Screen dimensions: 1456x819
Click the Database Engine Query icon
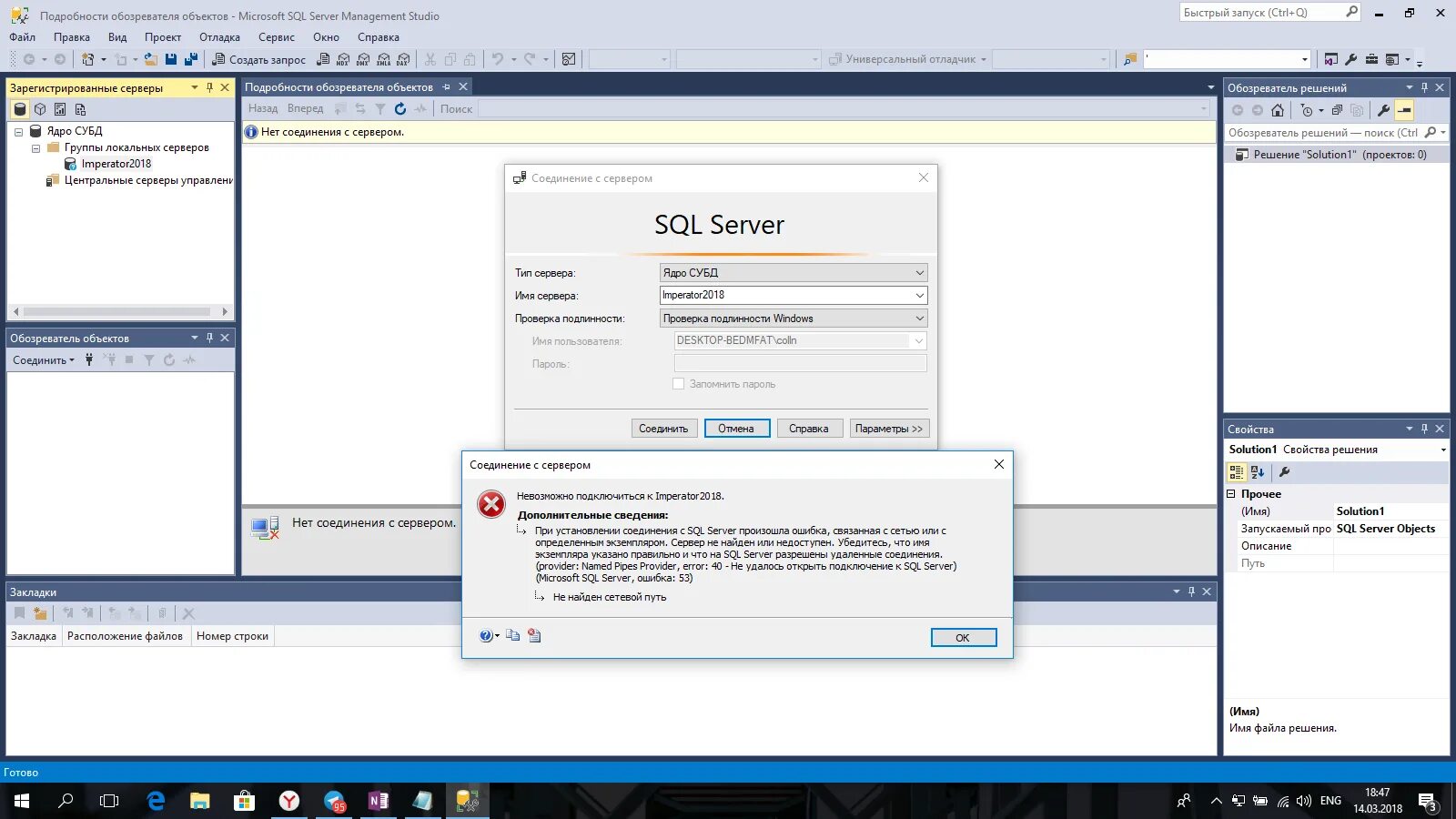coord(323,59)
